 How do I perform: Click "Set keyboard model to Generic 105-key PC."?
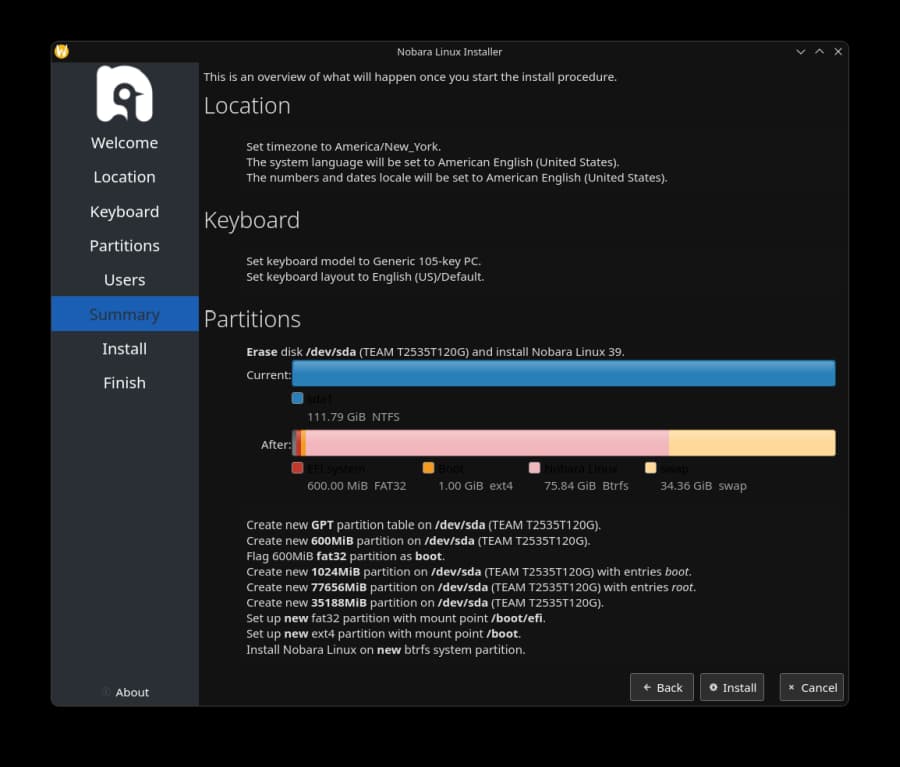[364, 261]
